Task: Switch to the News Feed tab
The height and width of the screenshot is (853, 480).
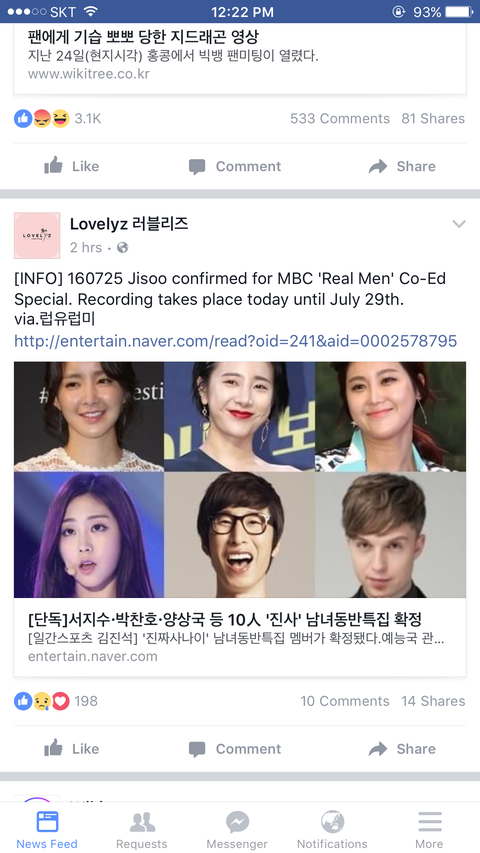Action: pyautogui.click(x=47, y=830)
